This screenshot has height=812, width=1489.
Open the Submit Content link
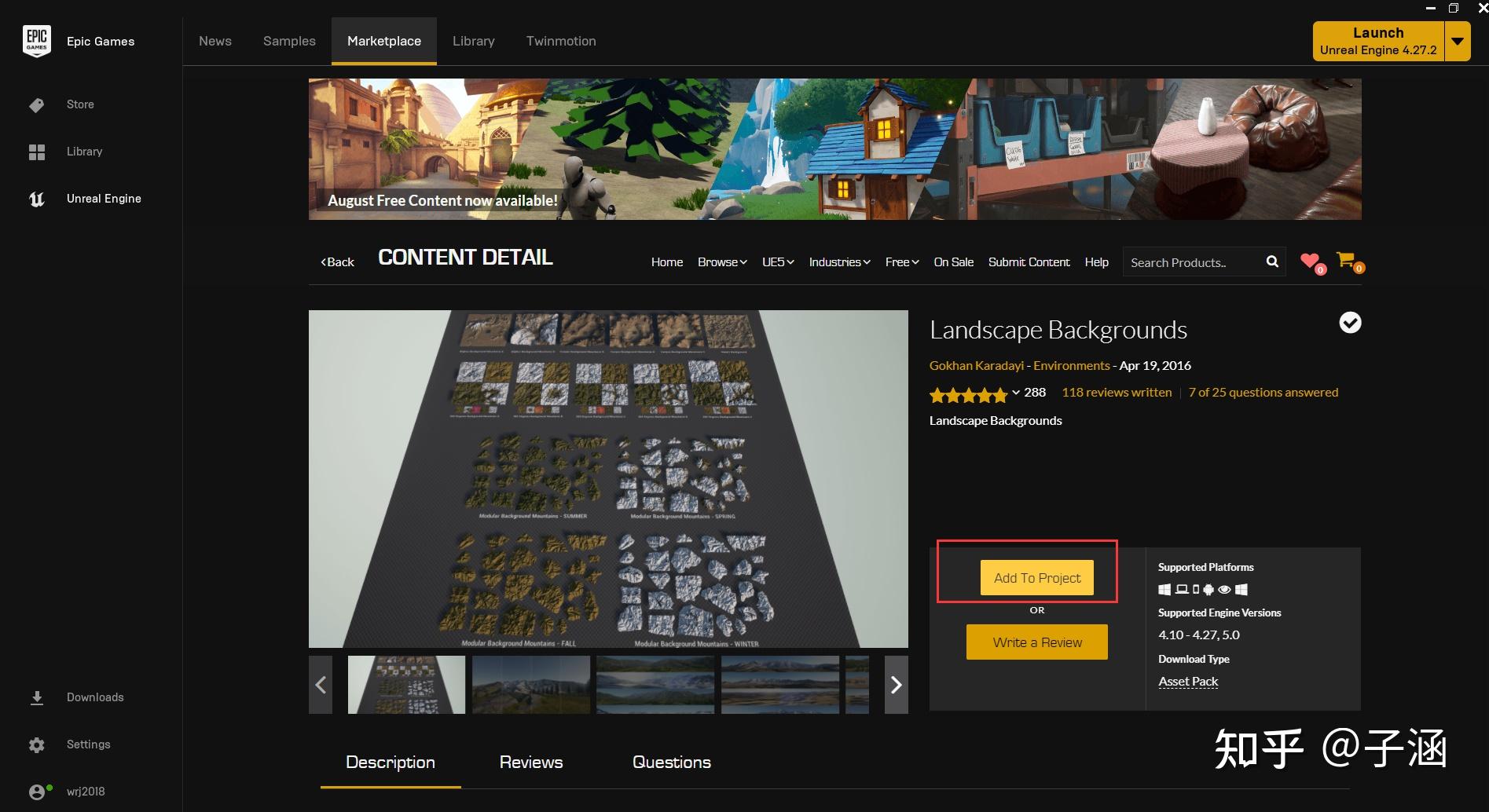point(1029,262)
